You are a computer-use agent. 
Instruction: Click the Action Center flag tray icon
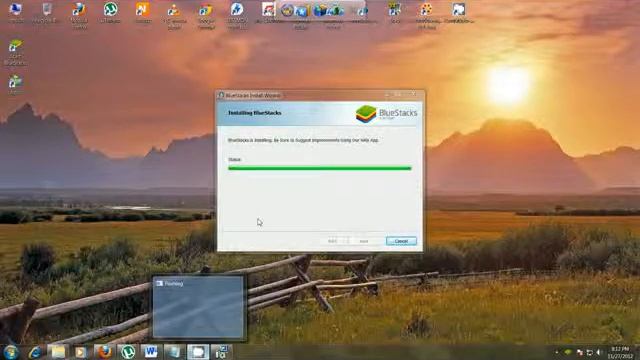(x=579, y=352)
